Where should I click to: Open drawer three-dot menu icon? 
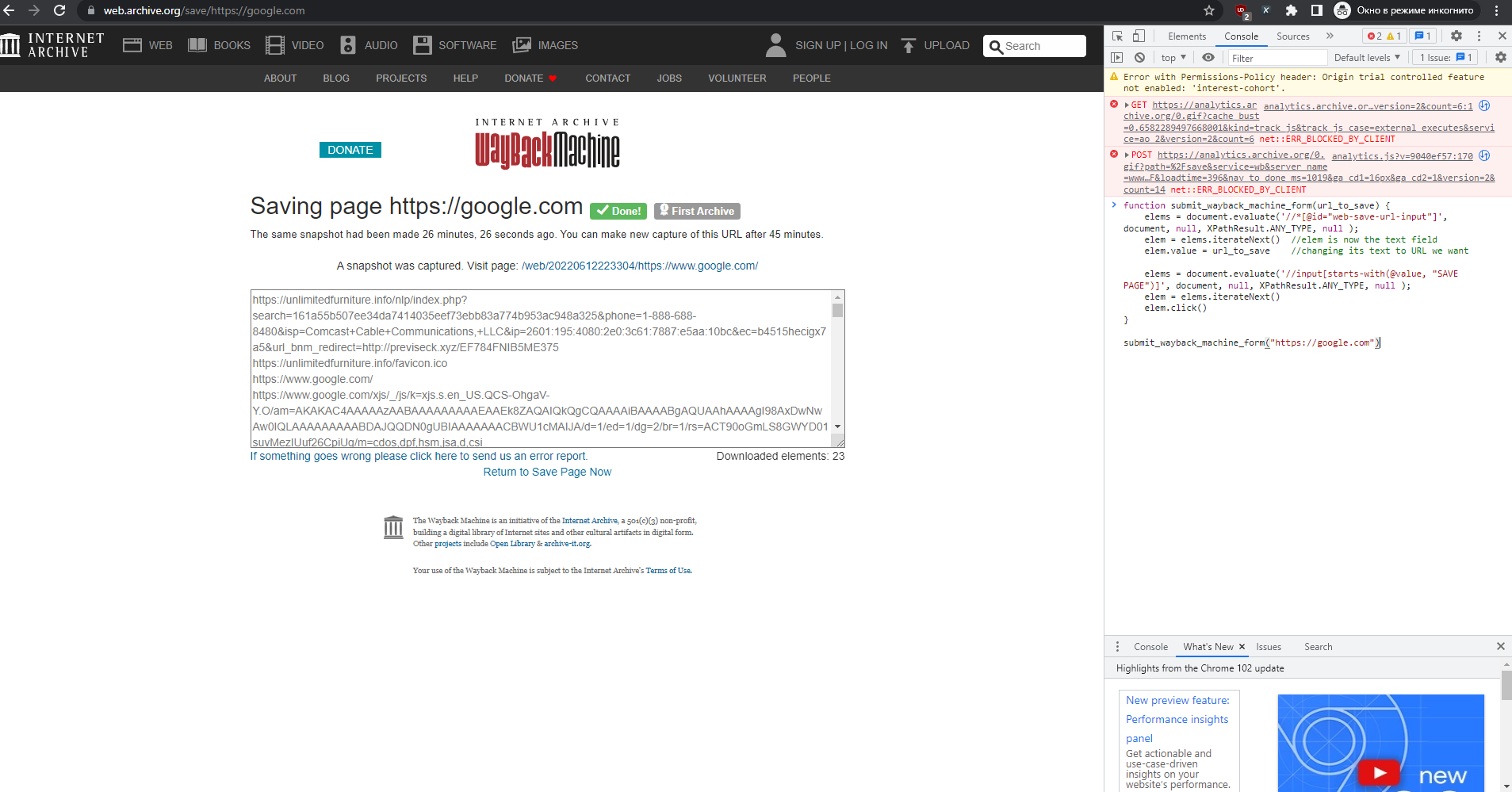(1117, 647)
